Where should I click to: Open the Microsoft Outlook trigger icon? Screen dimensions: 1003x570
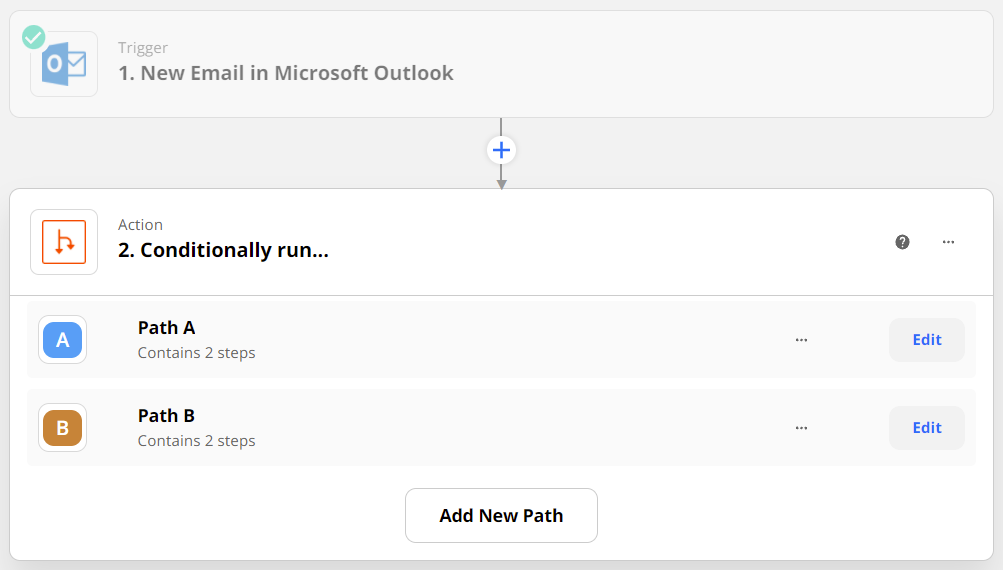pyautogui.click(x=64, y=64)
